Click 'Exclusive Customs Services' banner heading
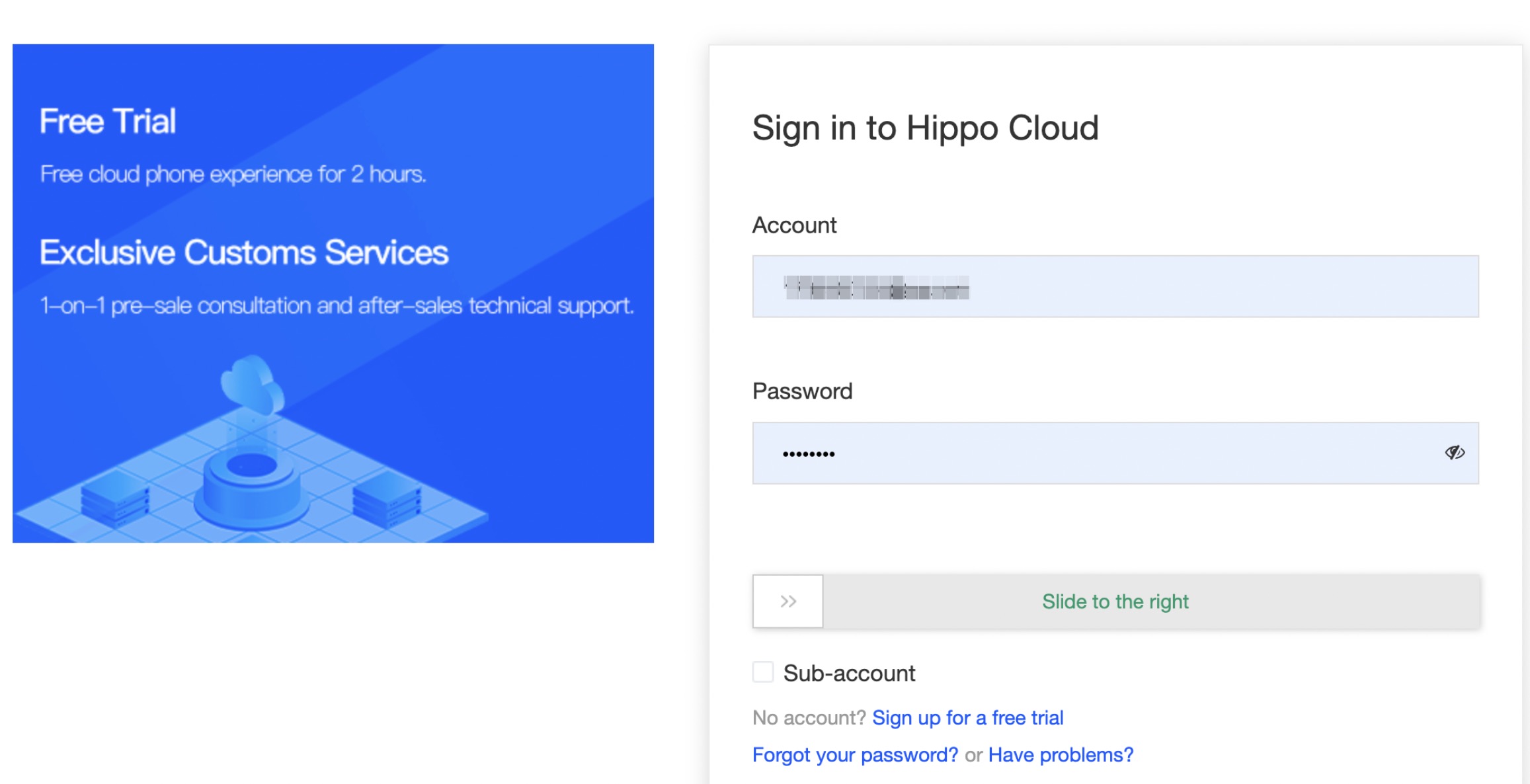Image resolution: width=1530 pixels, height=784 pixels. point(244,252)
